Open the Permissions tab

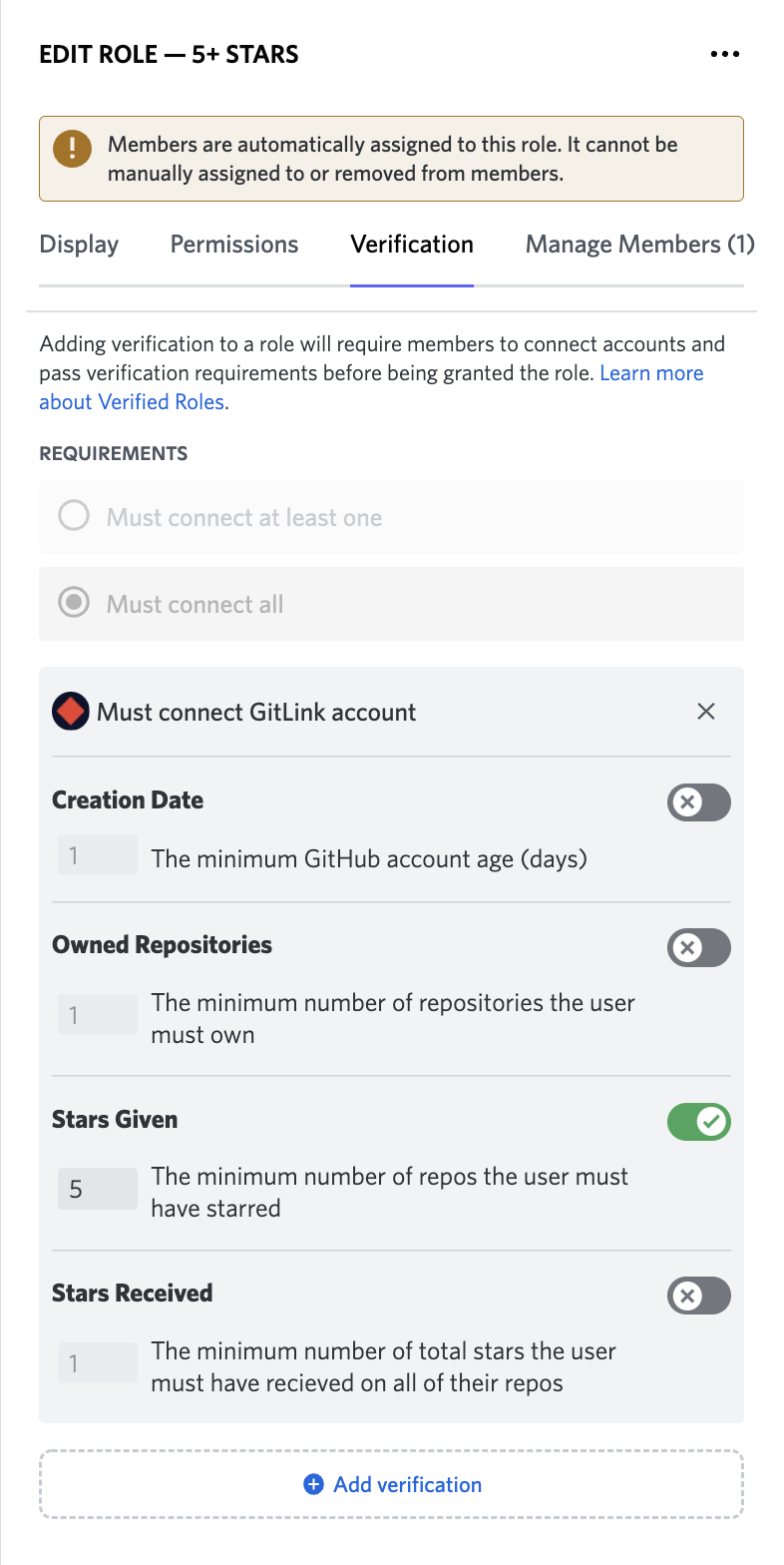tap(234, 245)
